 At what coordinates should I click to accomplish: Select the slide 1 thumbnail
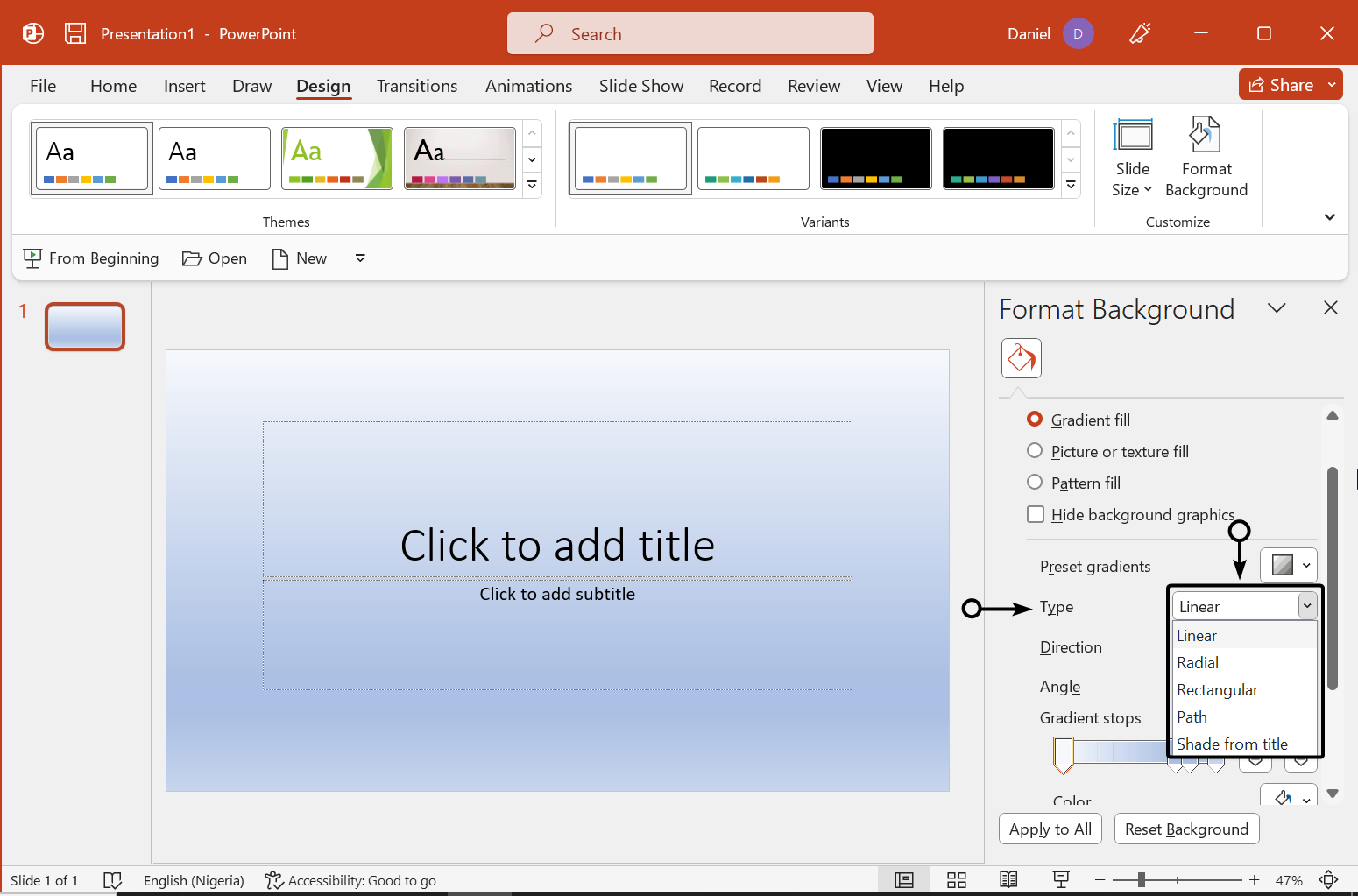pos(85,327)
